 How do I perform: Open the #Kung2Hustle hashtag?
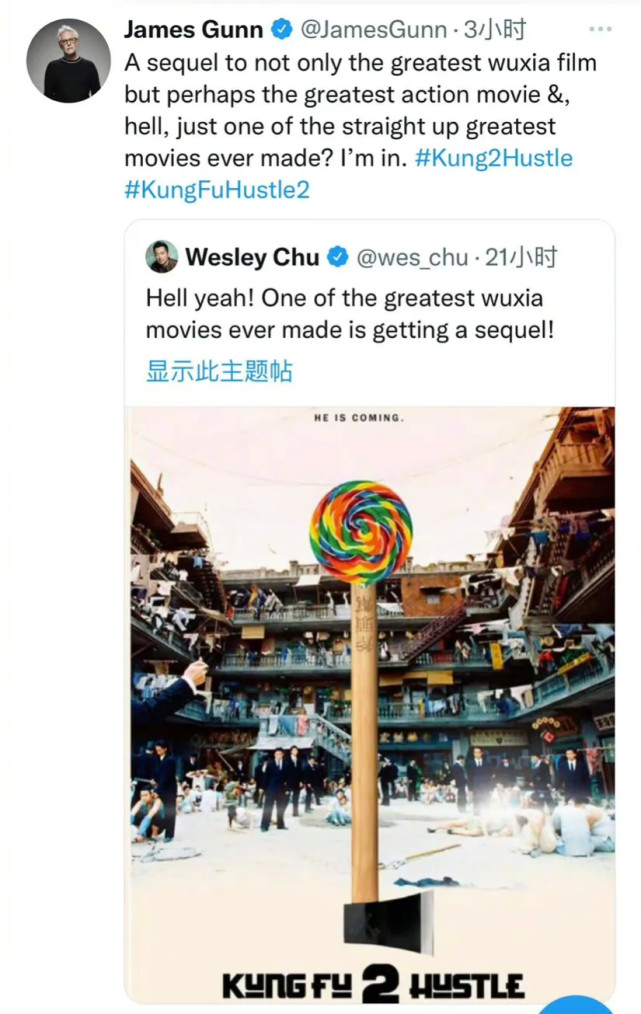(x=494, y=158)
